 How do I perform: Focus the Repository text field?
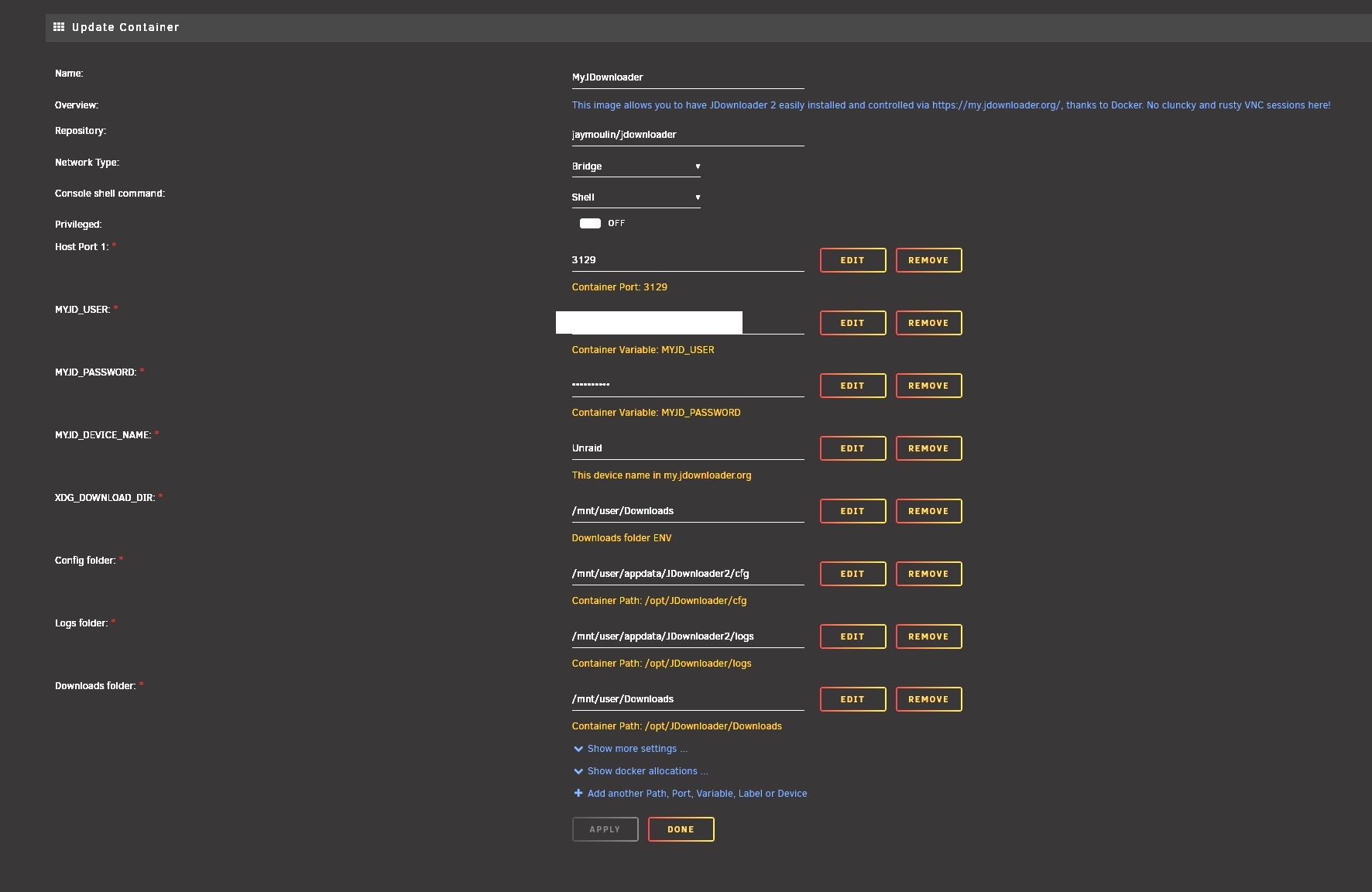click(x=688, y=135)
